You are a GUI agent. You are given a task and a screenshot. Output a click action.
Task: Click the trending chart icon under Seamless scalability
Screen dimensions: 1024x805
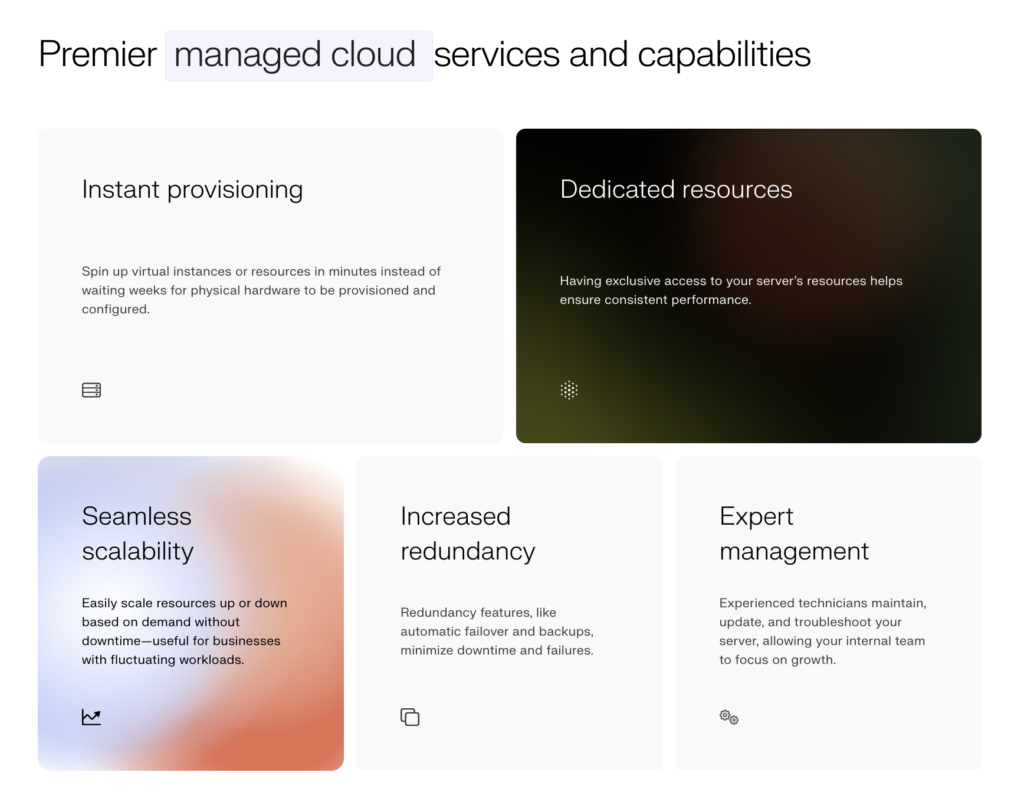pyautogui.click(x=91, y=717)
